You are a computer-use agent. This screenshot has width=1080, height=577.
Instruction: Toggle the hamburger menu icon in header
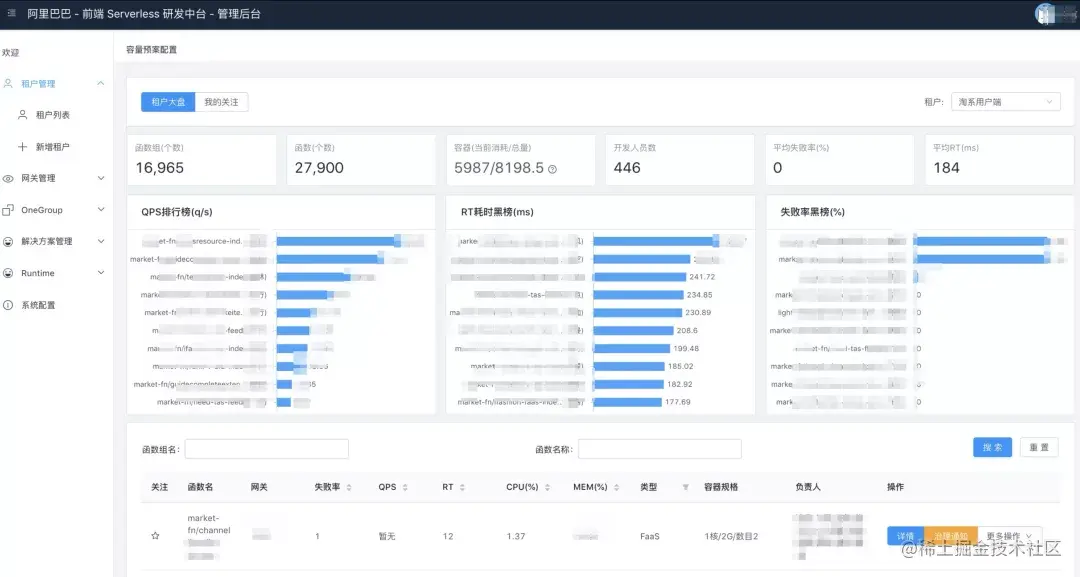[x=12, y=13]
